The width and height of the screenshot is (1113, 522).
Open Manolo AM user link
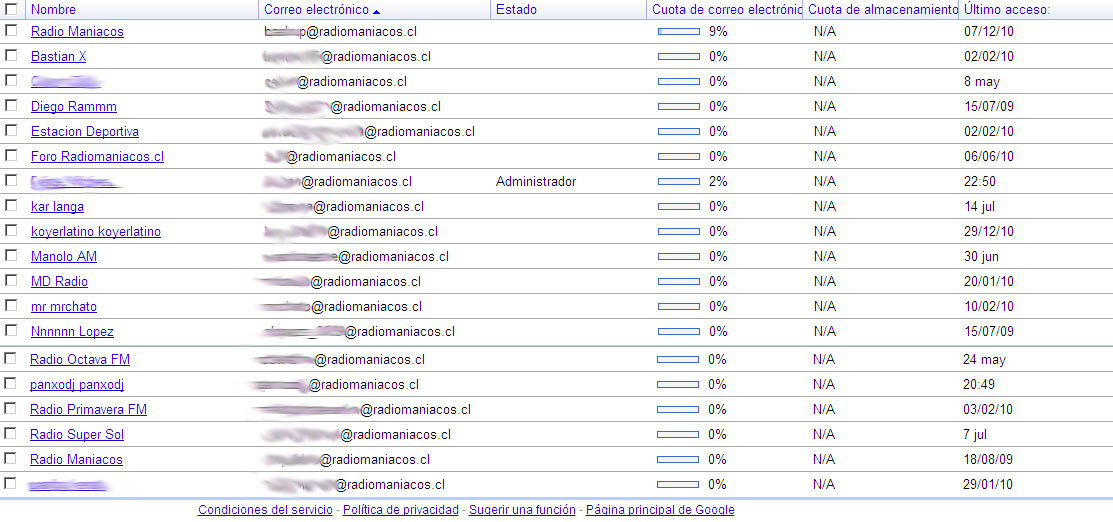point(64,256)
